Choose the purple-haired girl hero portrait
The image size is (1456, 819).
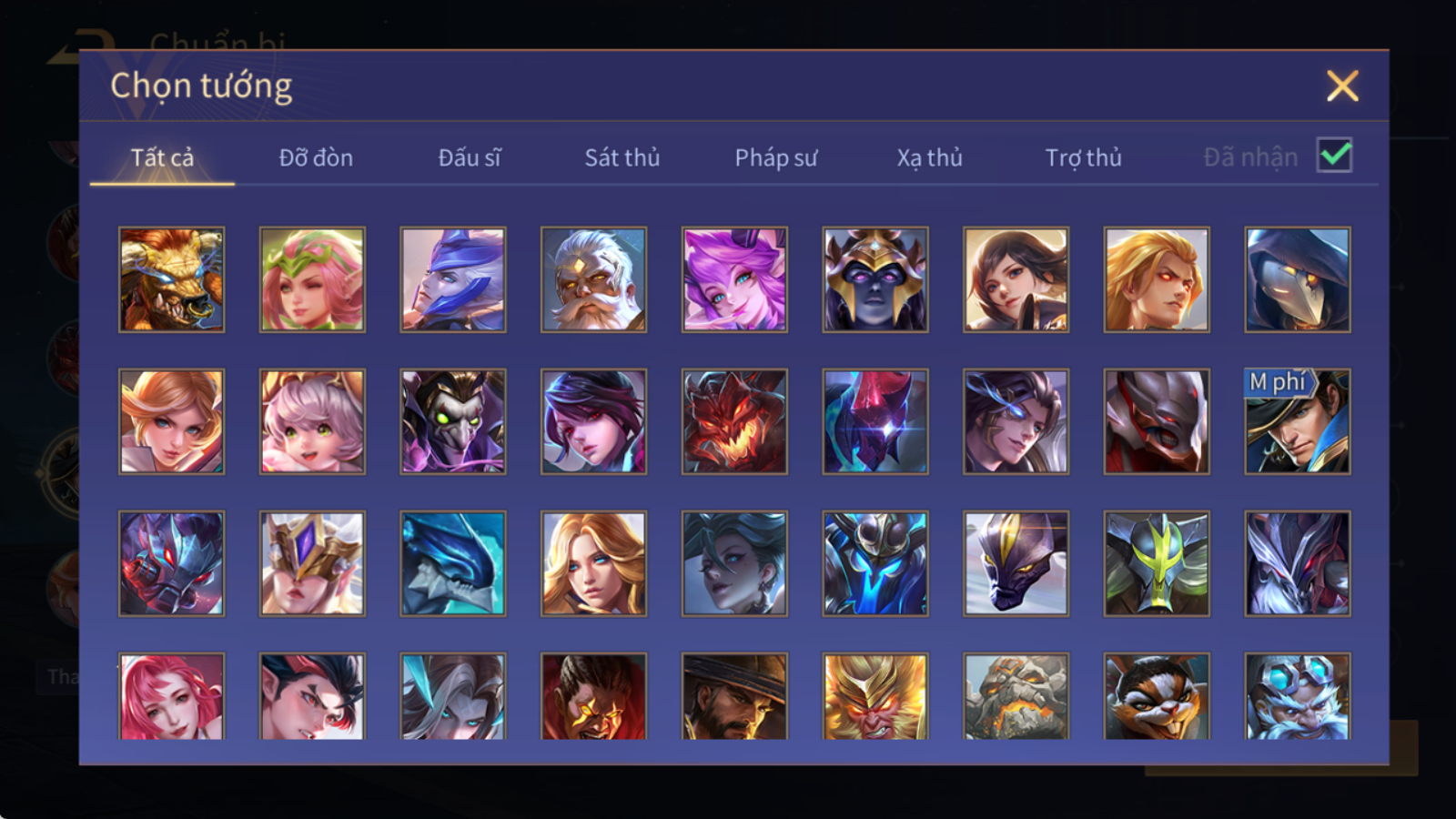pos(734,279)
